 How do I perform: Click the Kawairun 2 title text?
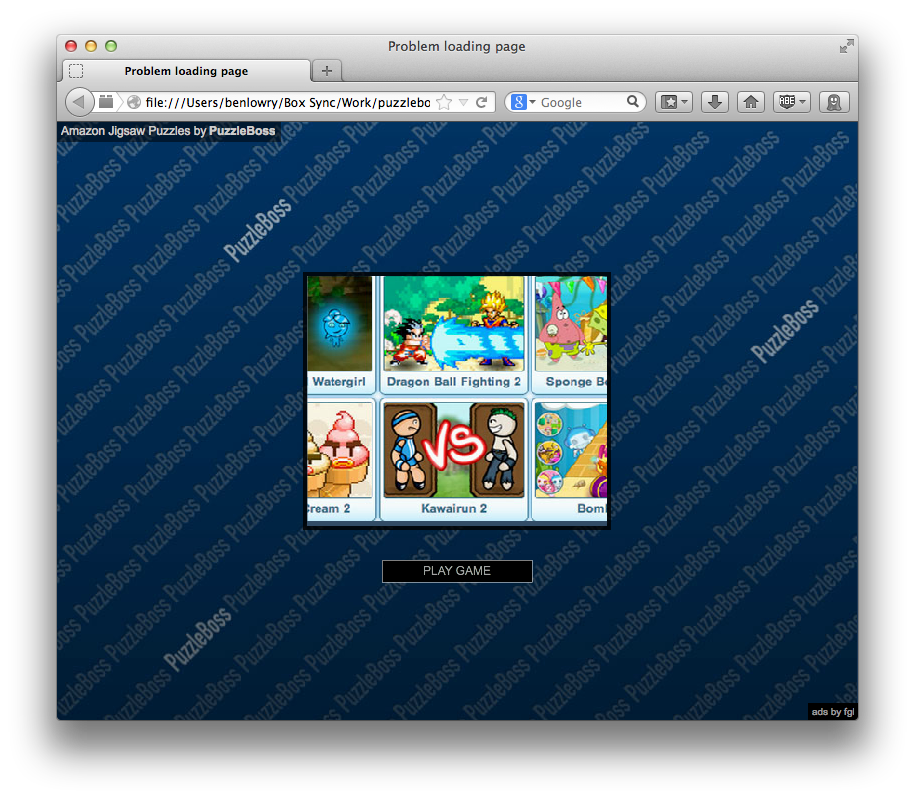(454, 508)
